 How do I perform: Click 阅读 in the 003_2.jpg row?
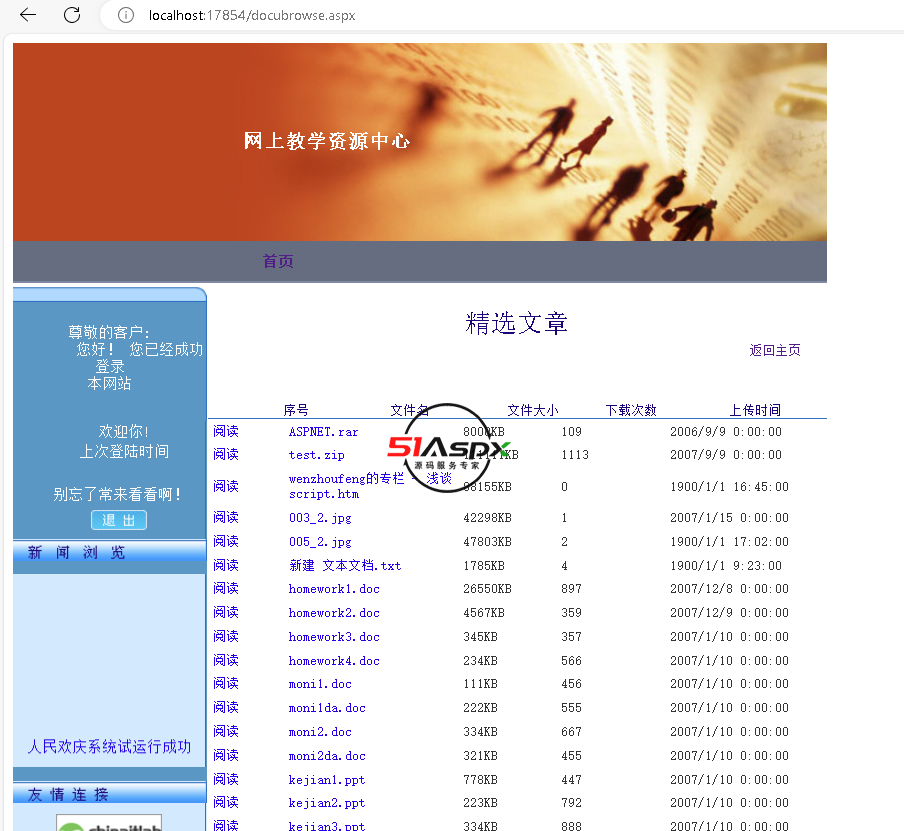point(225,517)
